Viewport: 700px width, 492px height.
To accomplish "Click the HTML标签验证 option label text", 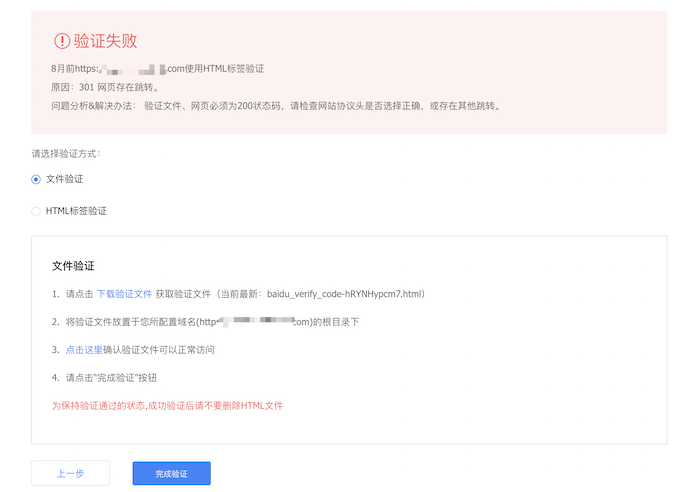I will tap(76, 211).
